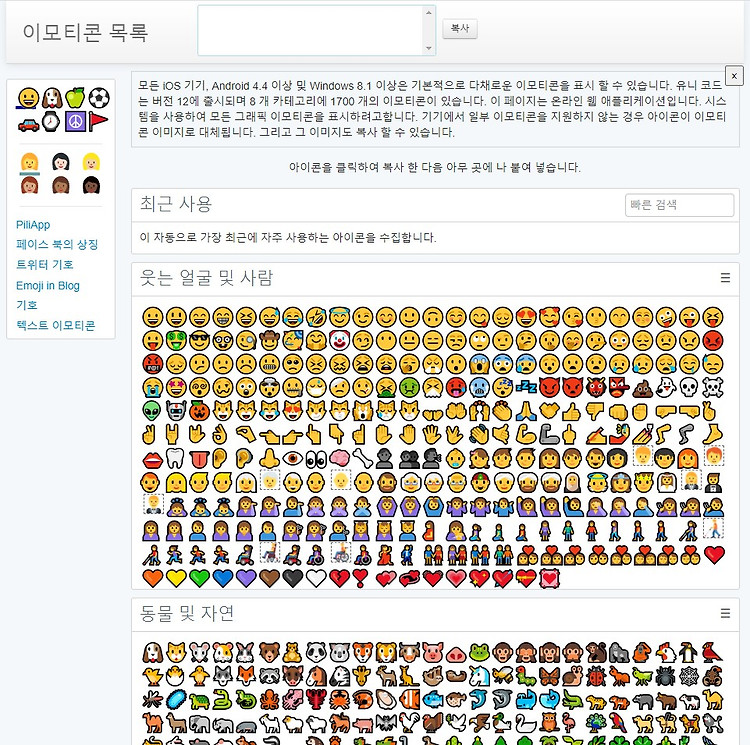Copy the green heart emoji

click(x=199, y=579)
